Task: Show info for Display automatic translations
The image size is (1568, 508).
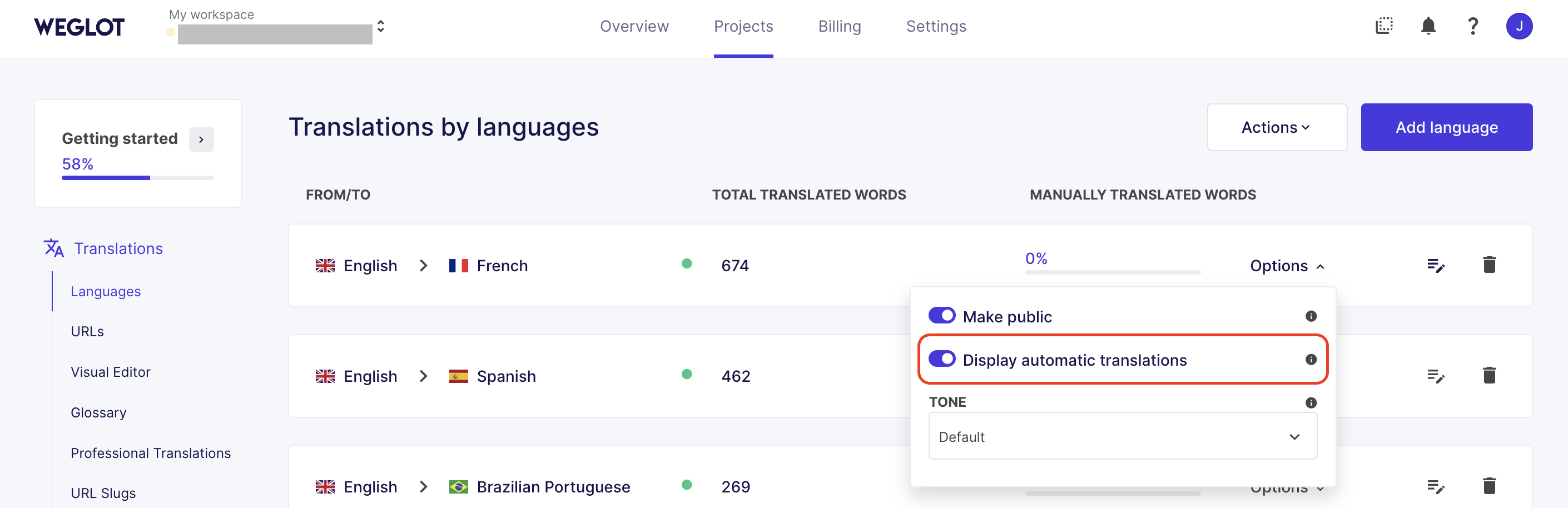Action: pos(1311,360)
